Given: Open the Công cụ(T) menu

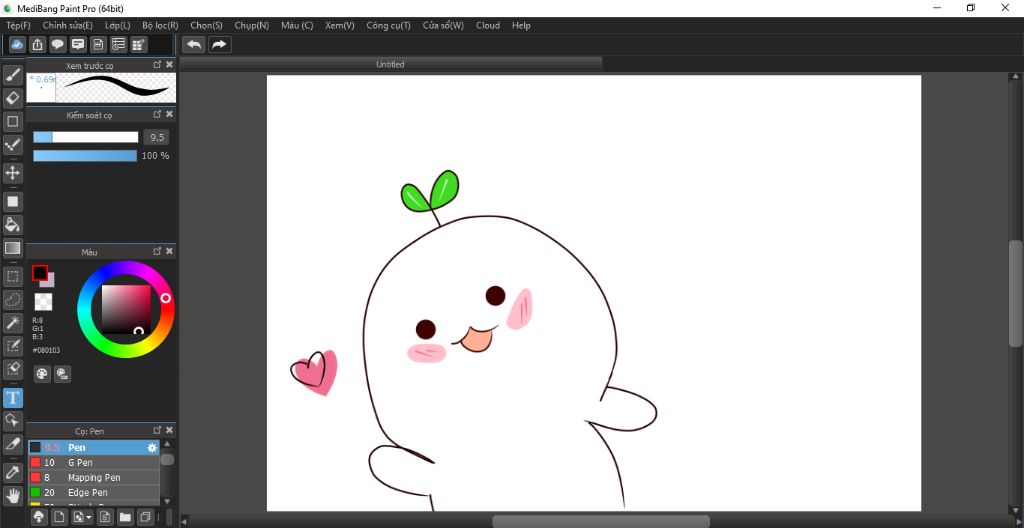Looking at the screenshot, I should (x=389, y=25).
